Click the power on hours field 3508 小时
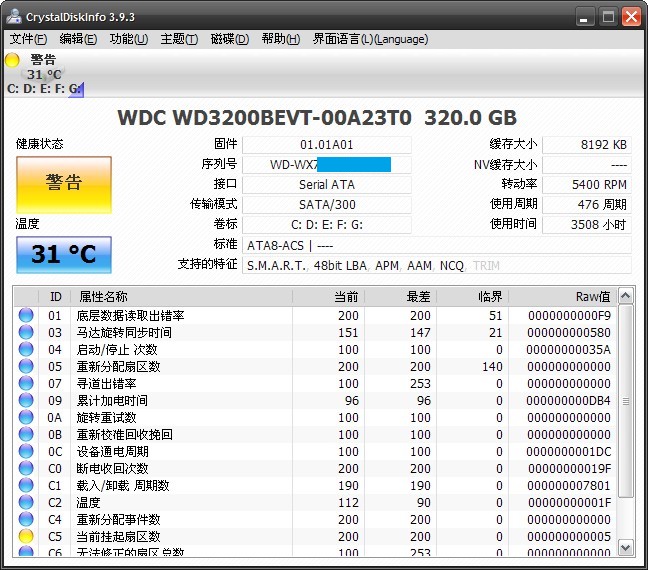This screenshot has height=570, width=648. (587, 225)
